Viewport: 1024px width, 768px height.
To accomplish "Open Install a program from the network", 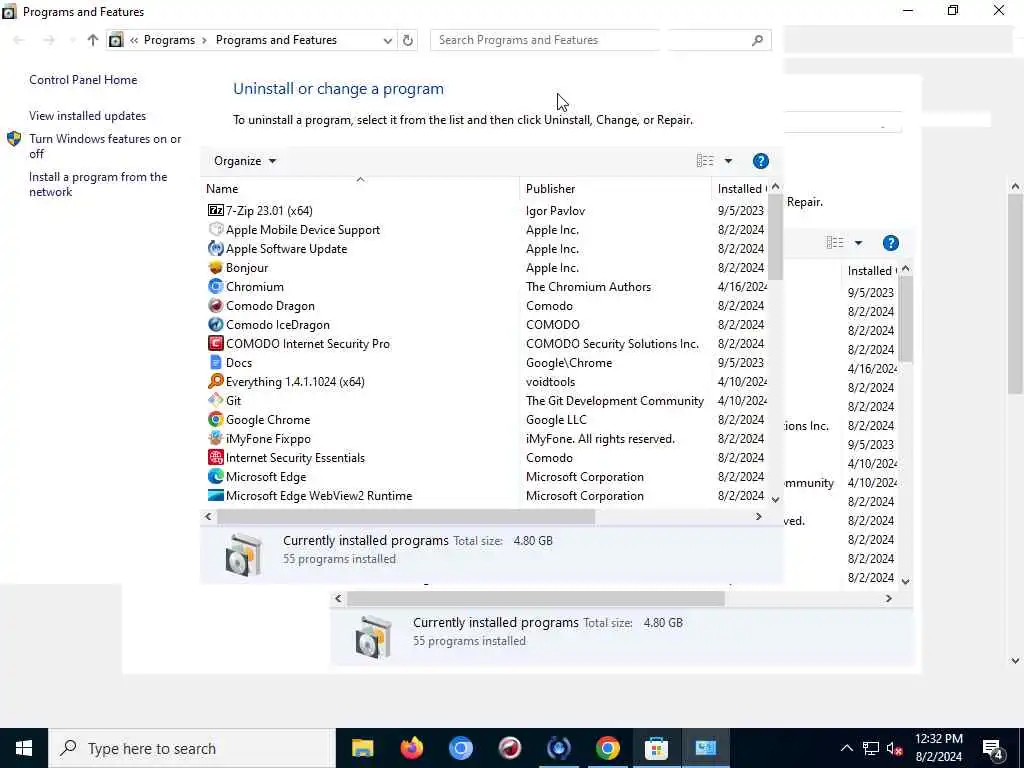I will 98,184.
